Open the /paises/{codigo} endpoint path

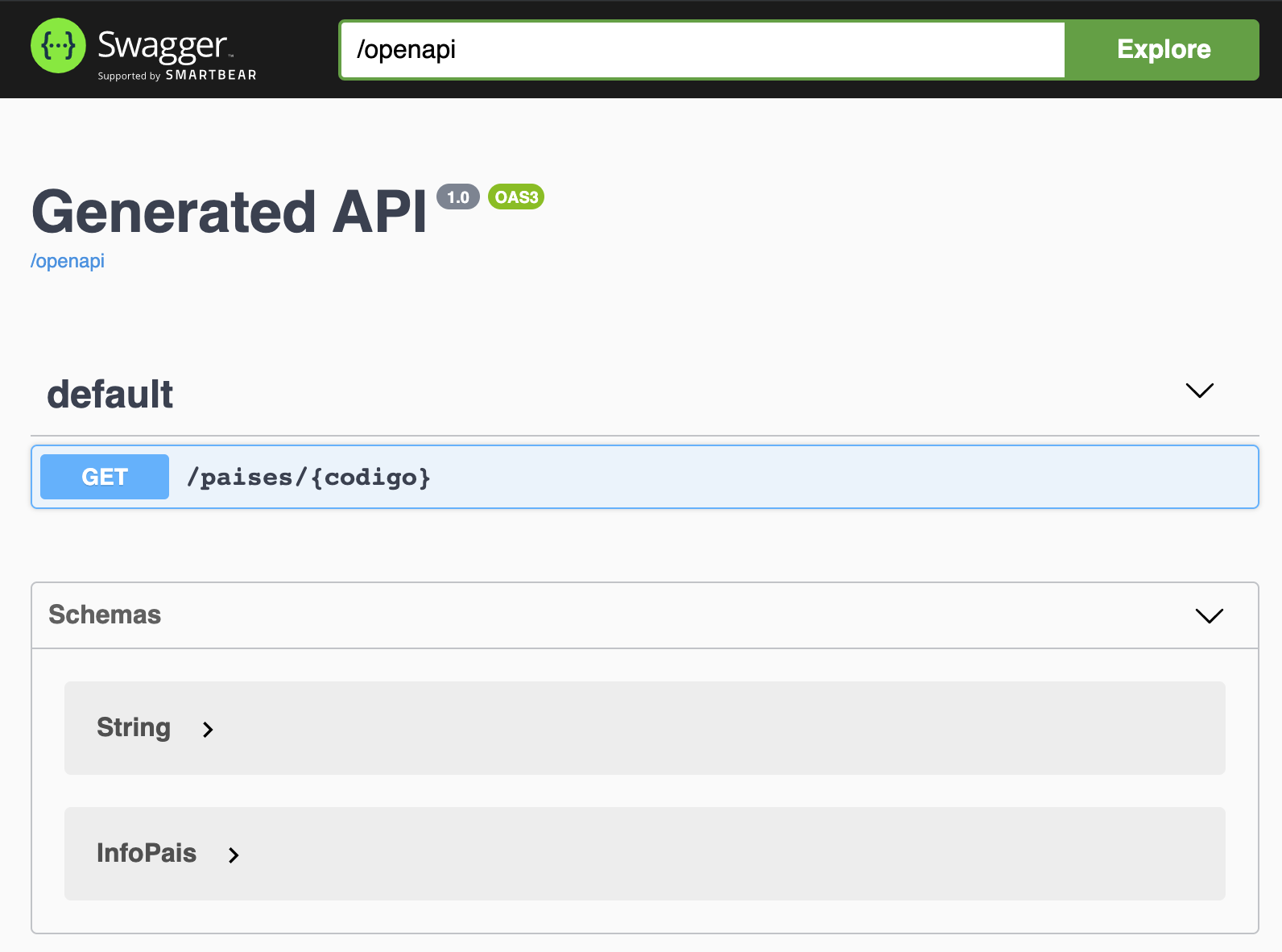click(308, 478)
